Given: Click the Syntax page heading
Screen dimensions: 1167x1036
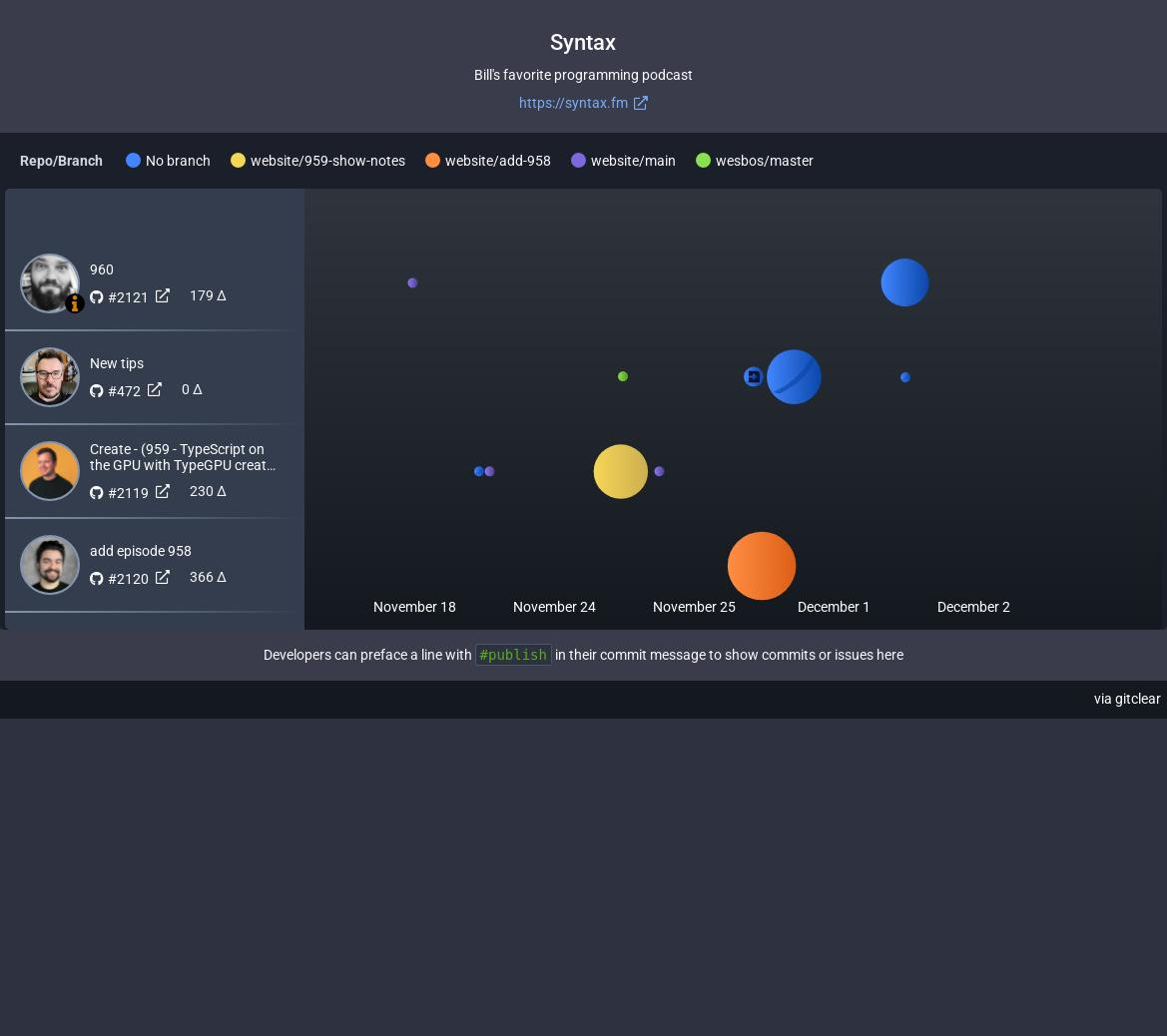Looking at the screenshot, I should point(583,43).
